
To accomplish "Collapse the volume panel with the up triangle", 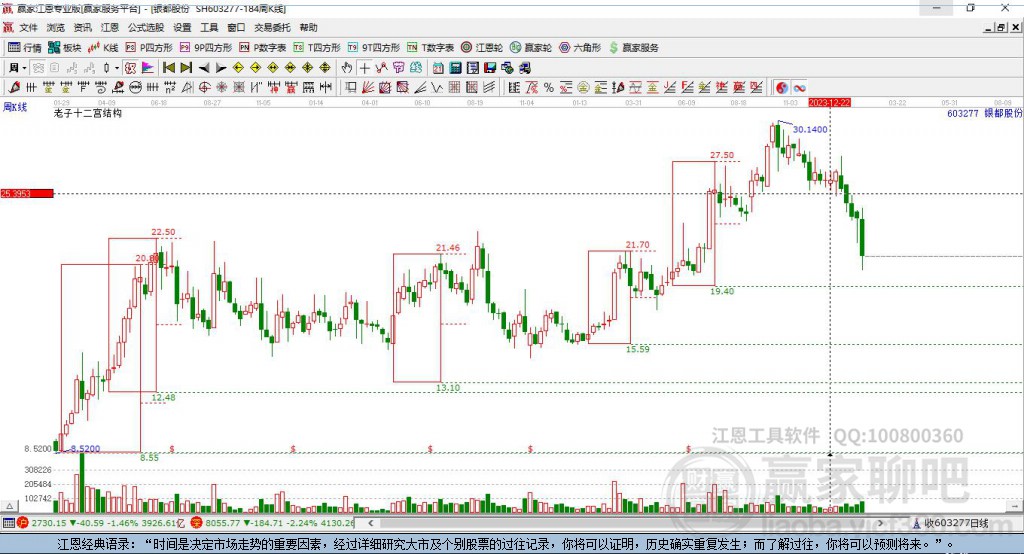I will coord(10,506).
